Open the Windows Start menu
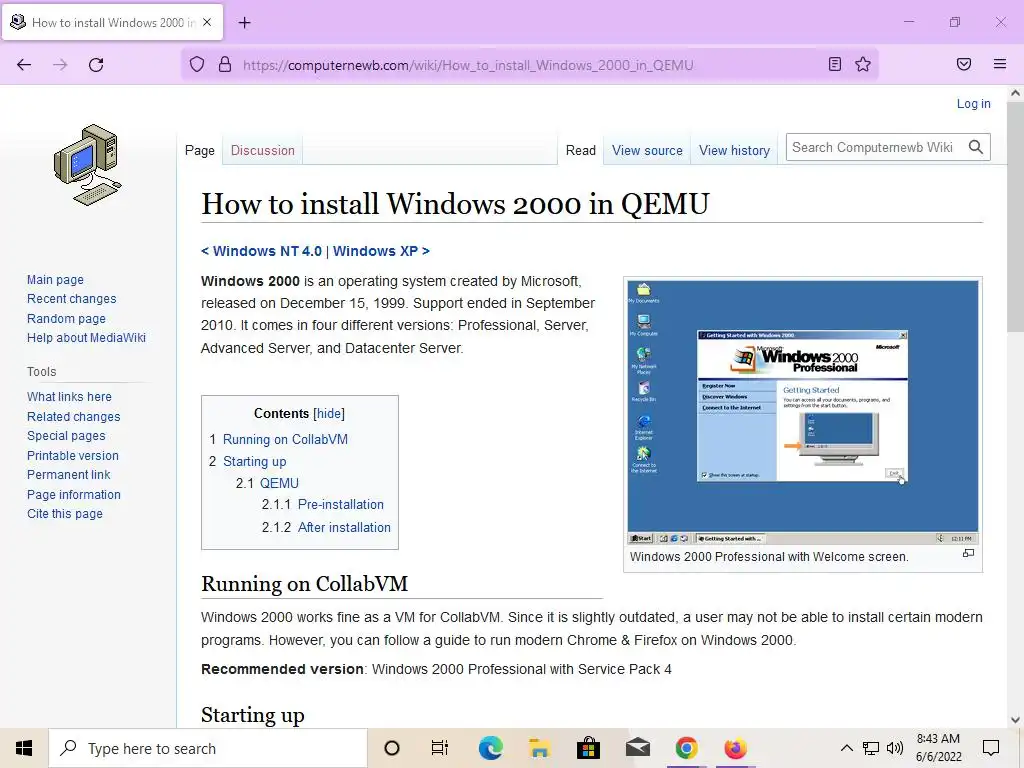The image size is (1024, 768). pyautogui.click(x=24, y=748)
